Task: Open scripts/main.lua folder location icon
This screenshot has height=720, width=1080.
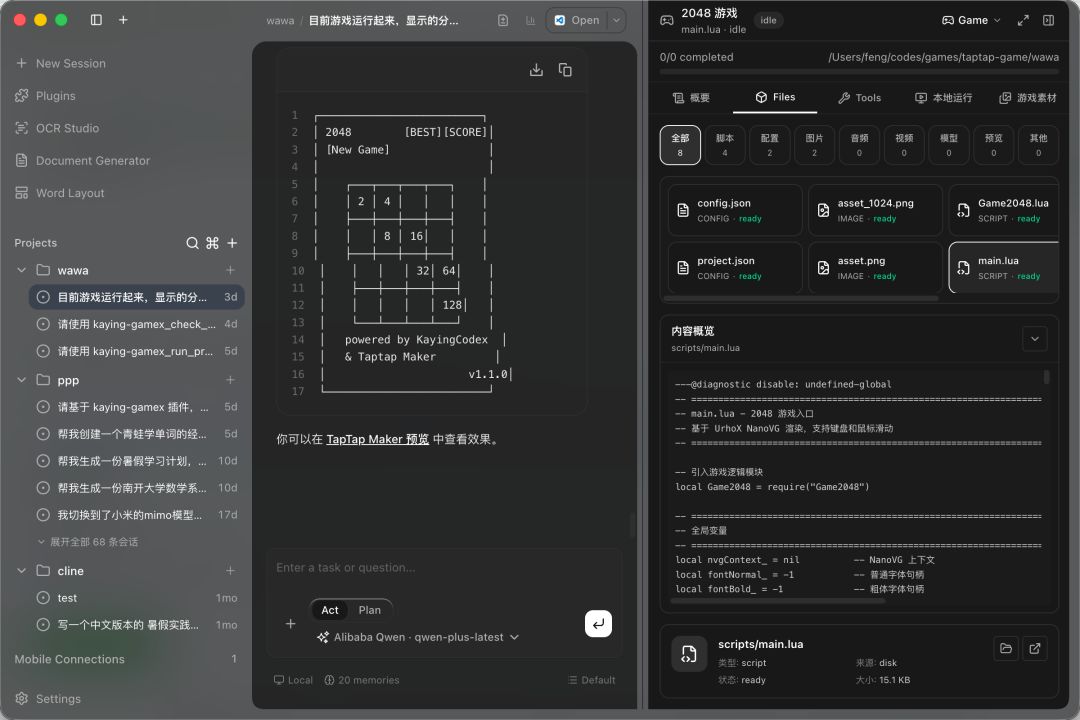Action: click(1006, 648)
